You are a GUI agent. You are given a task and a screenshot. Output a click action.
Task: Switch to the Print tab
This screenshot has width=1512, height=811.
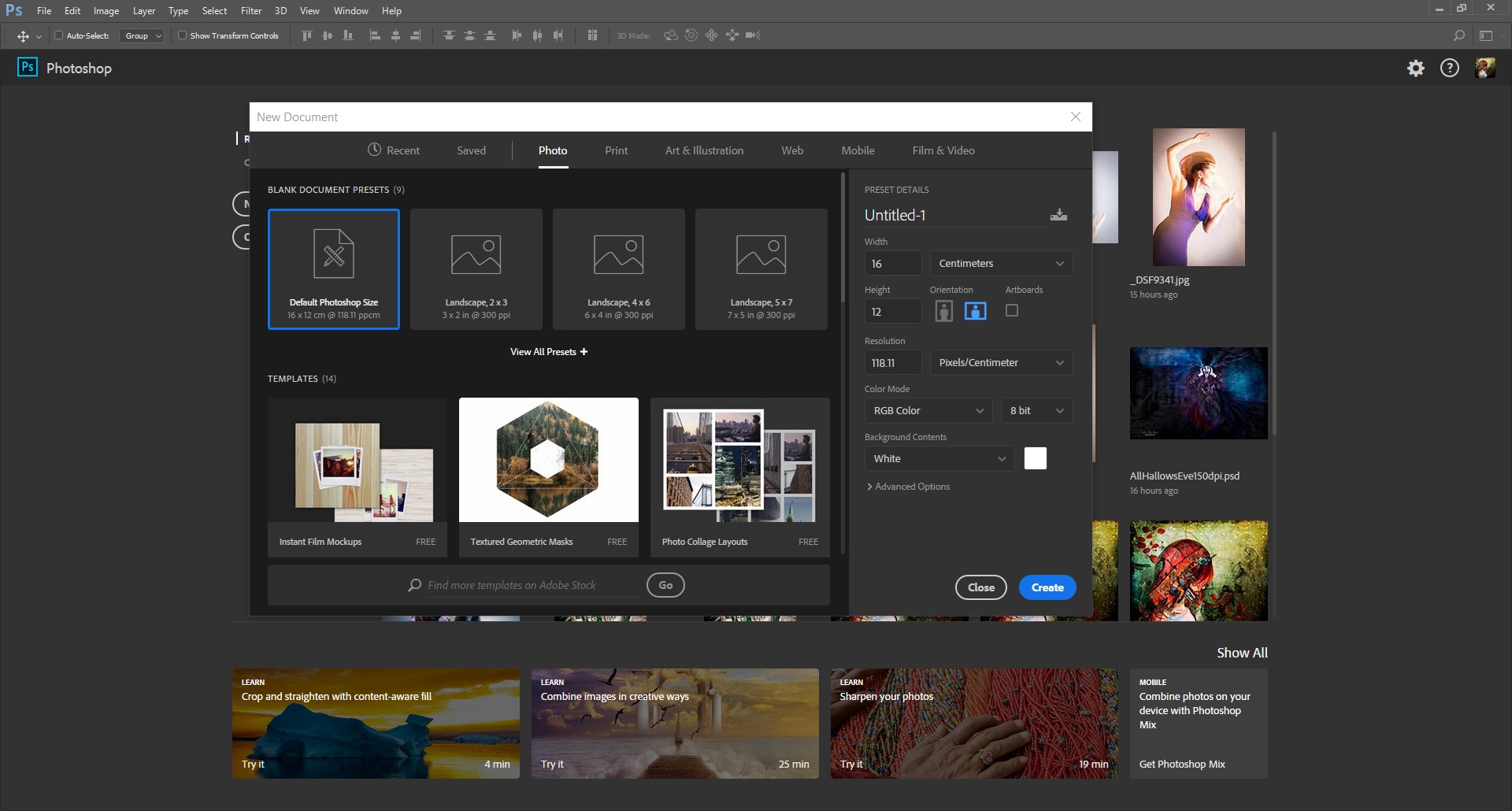click(616, 150)
